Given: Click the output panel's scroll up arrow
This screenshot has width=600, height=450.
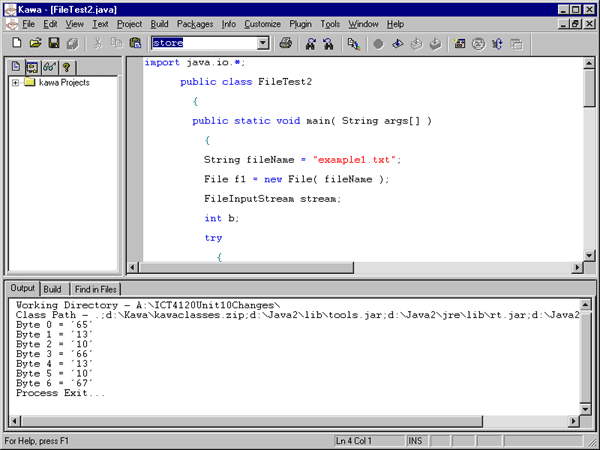Looking at the screenshot, I should coord(585,305).
